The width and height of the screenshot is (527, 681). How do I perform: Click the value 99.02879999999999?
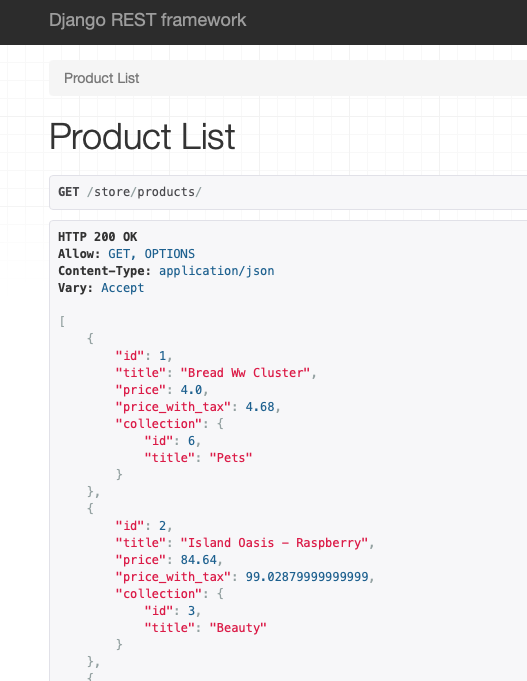(307, 576)
